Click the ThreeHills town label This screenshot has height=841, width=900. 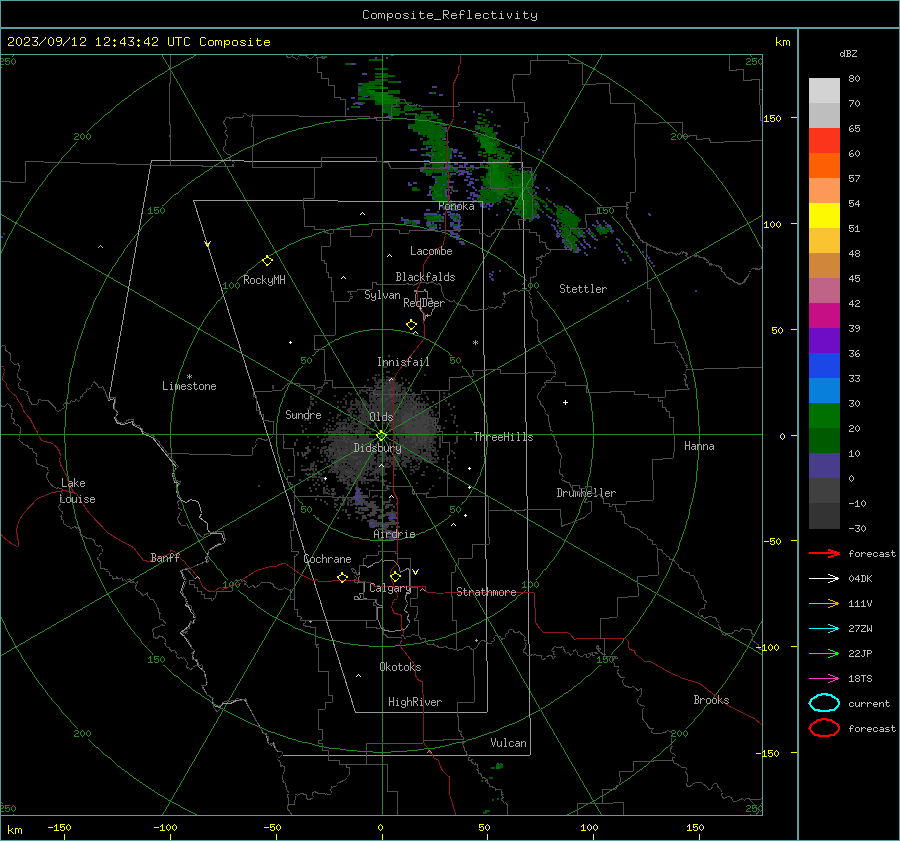pyautogui.click(x=503, y=437)
